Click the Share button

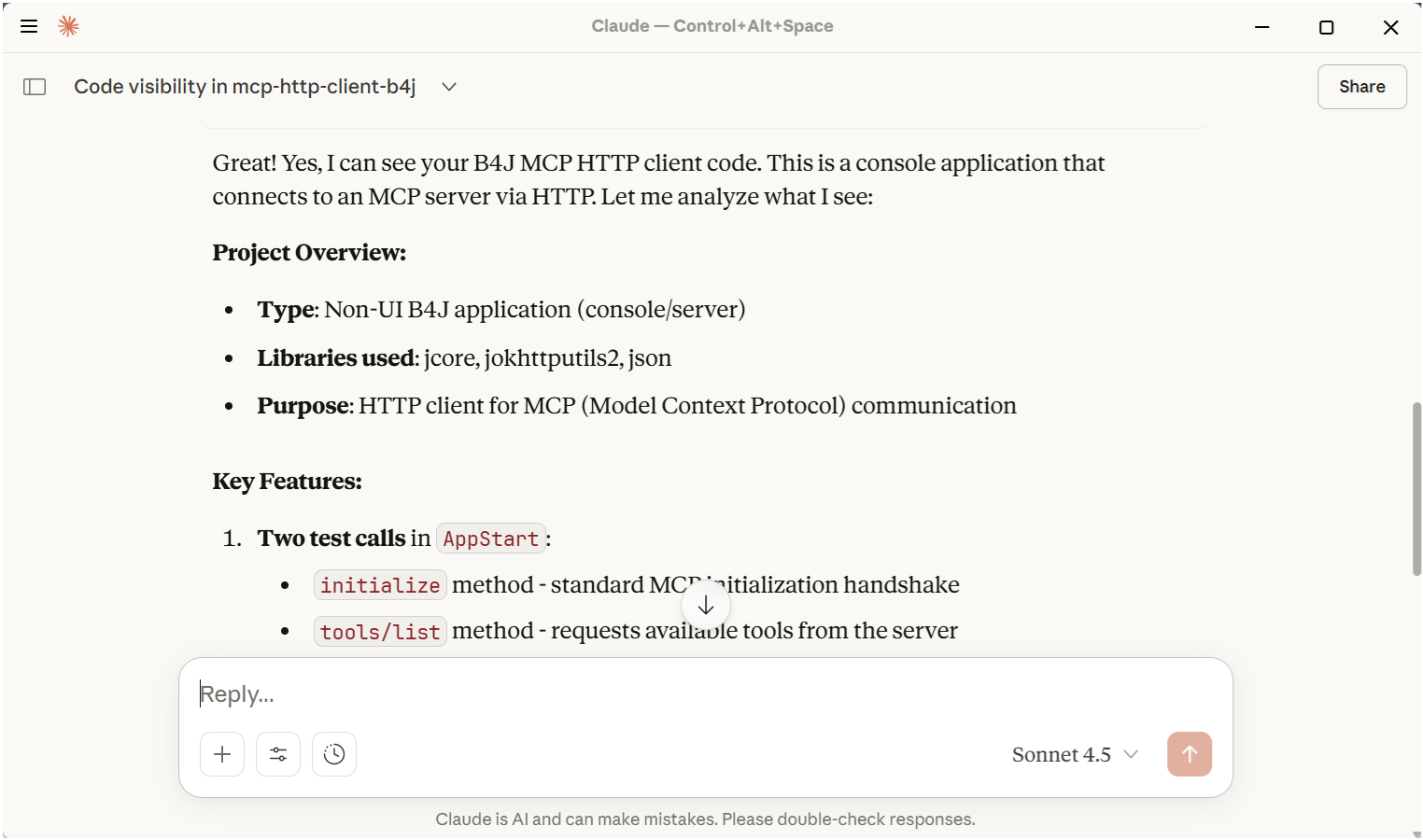(x=1361, y=87)
